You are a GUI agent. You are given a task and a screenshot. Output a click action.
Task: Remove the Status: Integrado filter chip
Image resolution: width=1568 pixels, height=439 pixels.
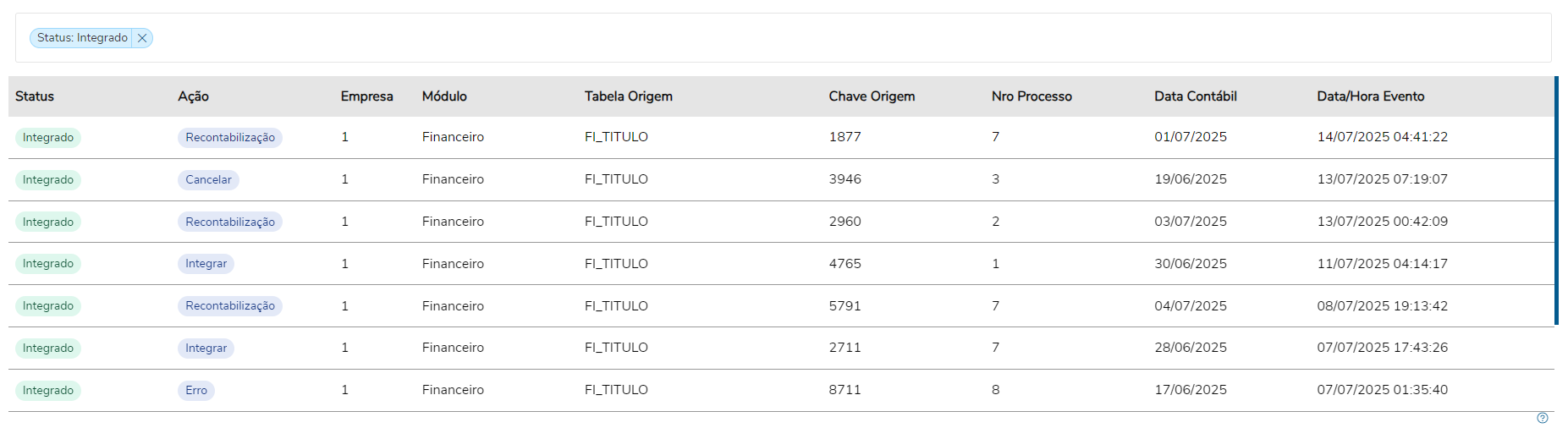click(142, 38)
